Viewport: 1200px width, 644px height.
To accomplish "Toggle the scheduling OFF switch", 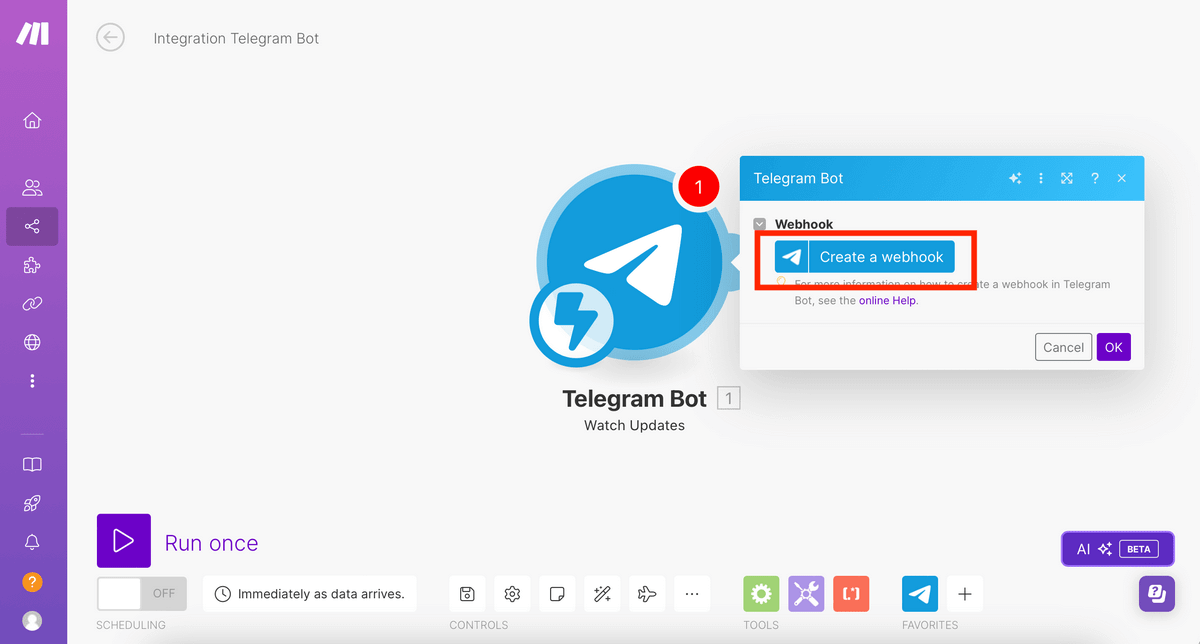I will pyautogui.click(x=142, y=594).
